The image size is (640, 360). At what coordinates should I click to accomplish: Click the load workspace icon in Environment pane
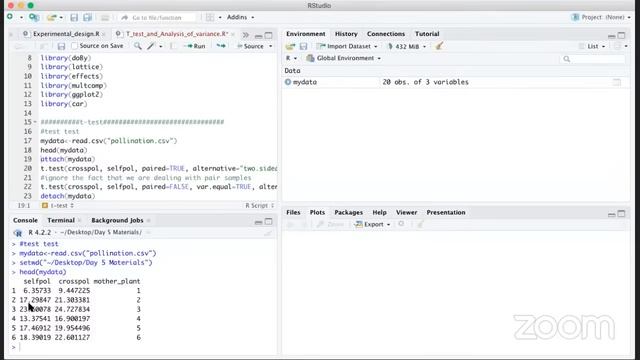tap(290, 47)
